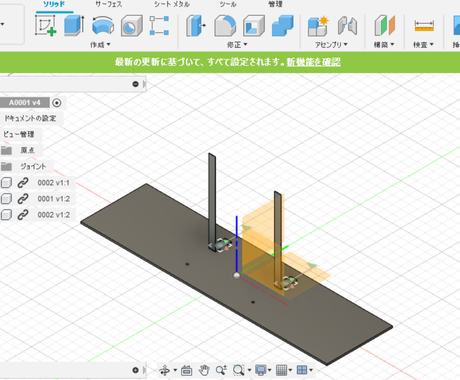The image size is (460, 380).
Task: Select the Extrude tool
Action: click(74, 25)
